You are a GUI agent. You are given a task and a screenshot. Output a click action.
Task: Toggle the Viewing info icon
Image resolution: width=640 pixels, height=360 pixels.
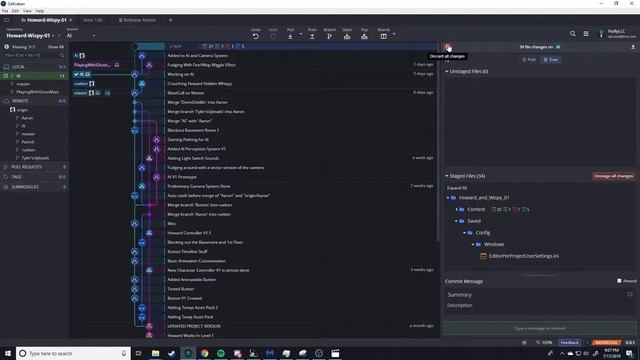click(7, 47)
